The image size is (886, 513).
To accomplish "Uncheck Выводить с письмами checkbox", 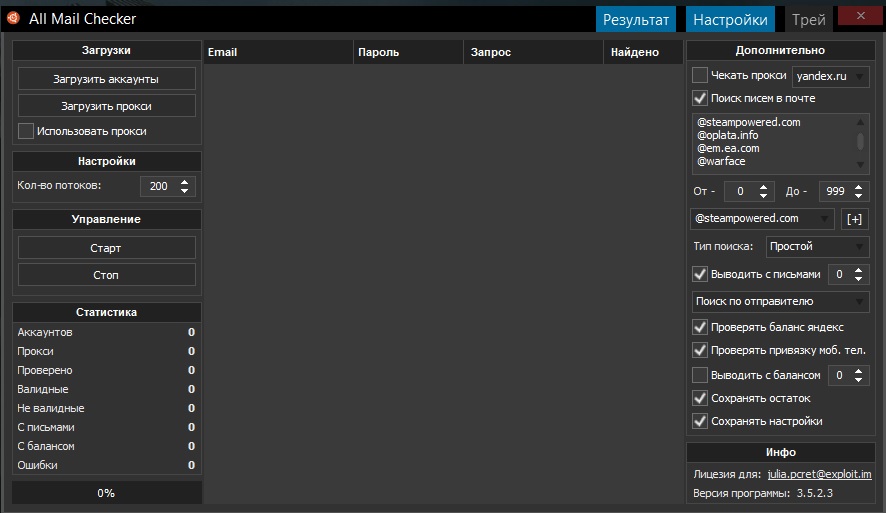I will coord(700,274).
